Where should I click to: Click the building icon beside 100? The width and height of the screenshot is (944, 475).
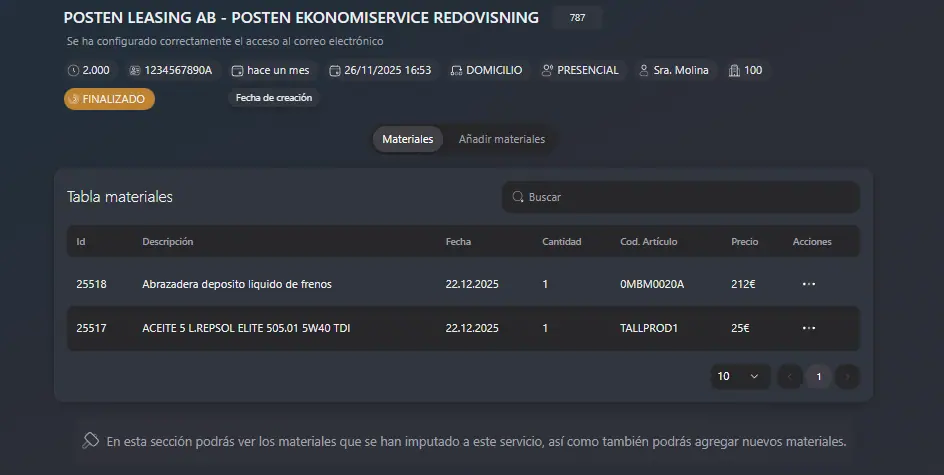pos(734,71)
